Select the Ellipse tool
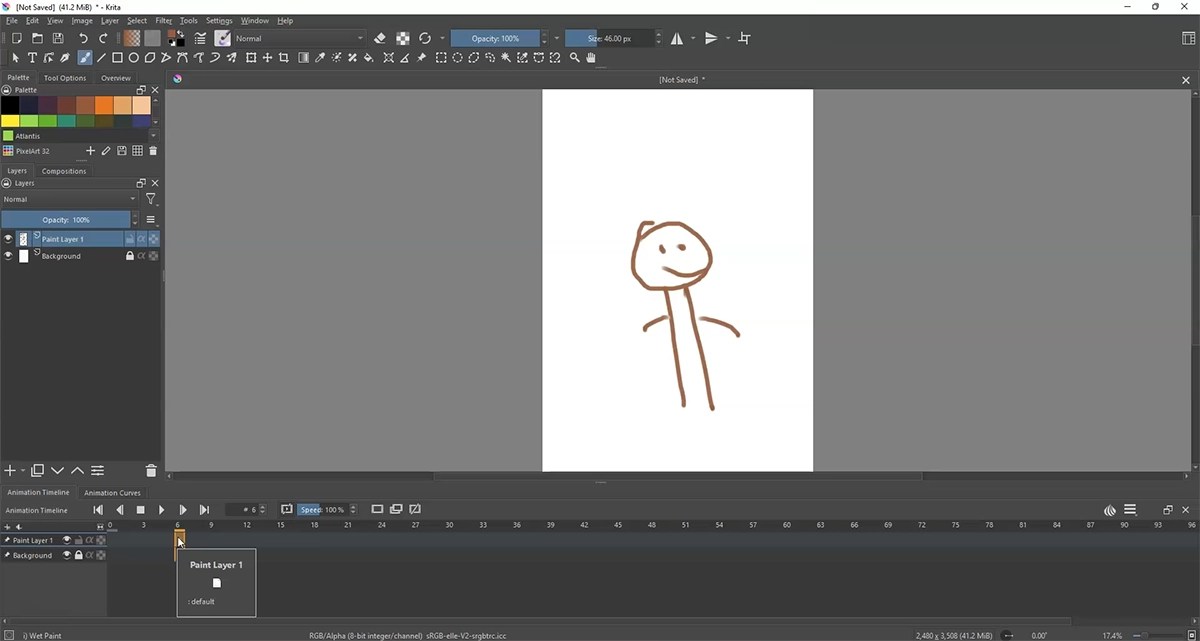Viewport: 1200px width, 641px height. 134,58
